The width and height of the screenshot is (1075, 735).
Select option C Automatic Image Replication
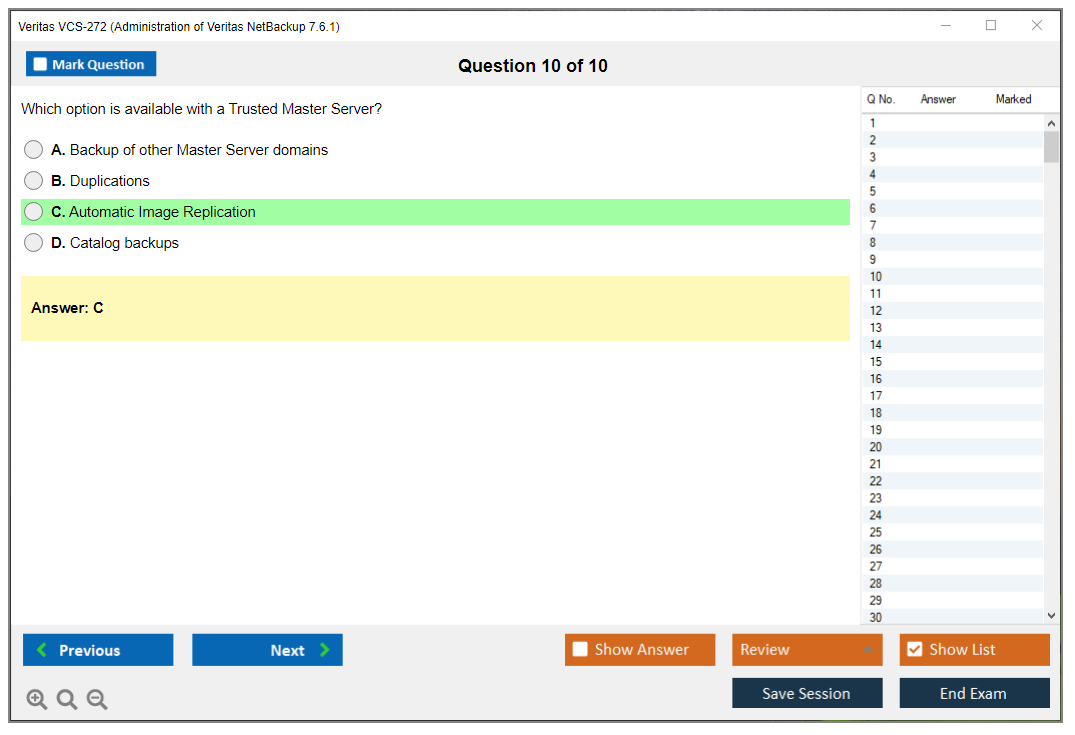point(34,212)
